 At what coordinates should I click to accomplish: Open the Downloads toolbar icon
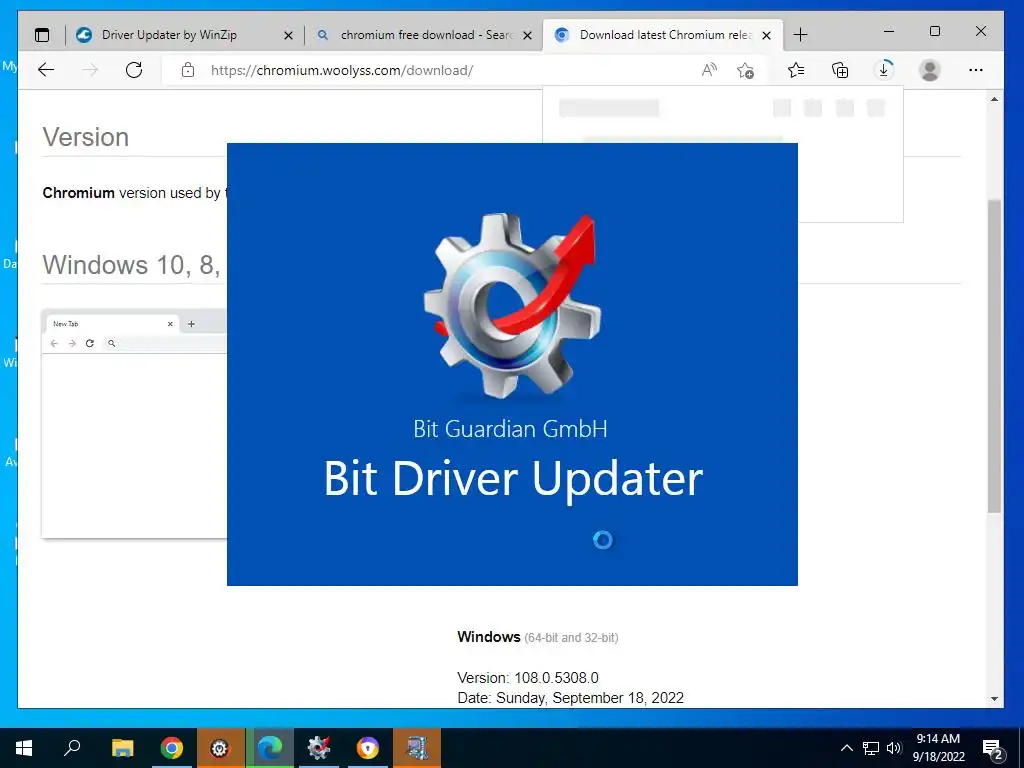click(884, 70)
